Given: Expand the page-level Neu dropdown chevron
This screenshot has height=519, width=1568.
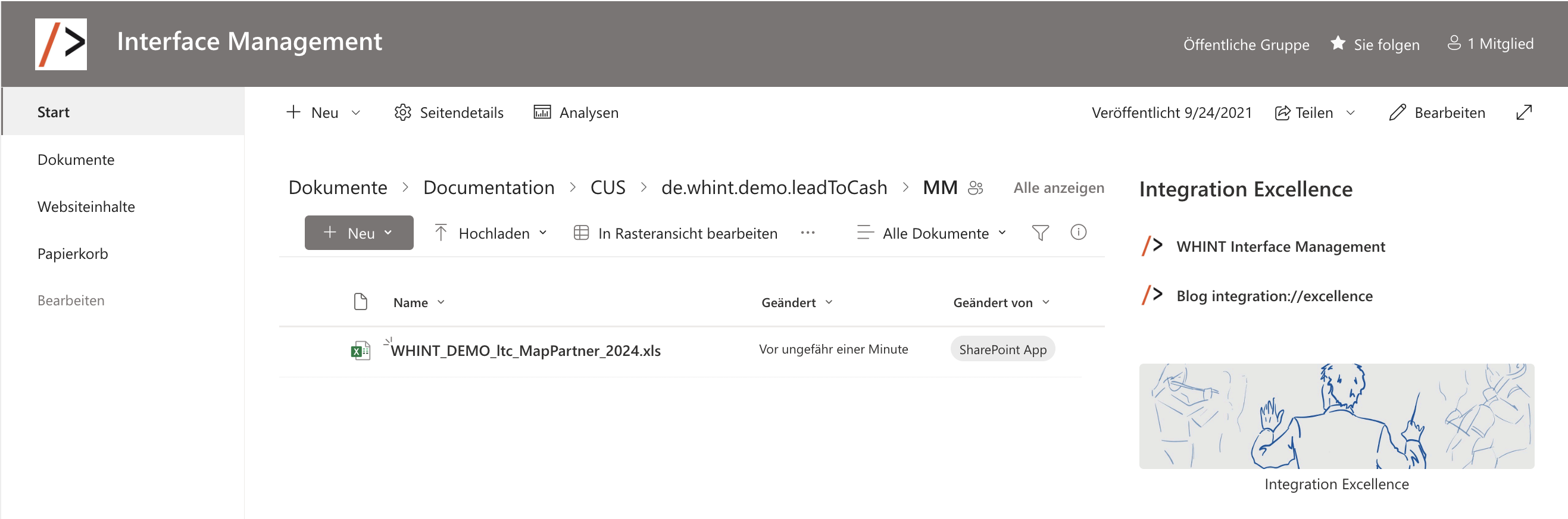Looking at the screenshot, I should tap(356, 112).
